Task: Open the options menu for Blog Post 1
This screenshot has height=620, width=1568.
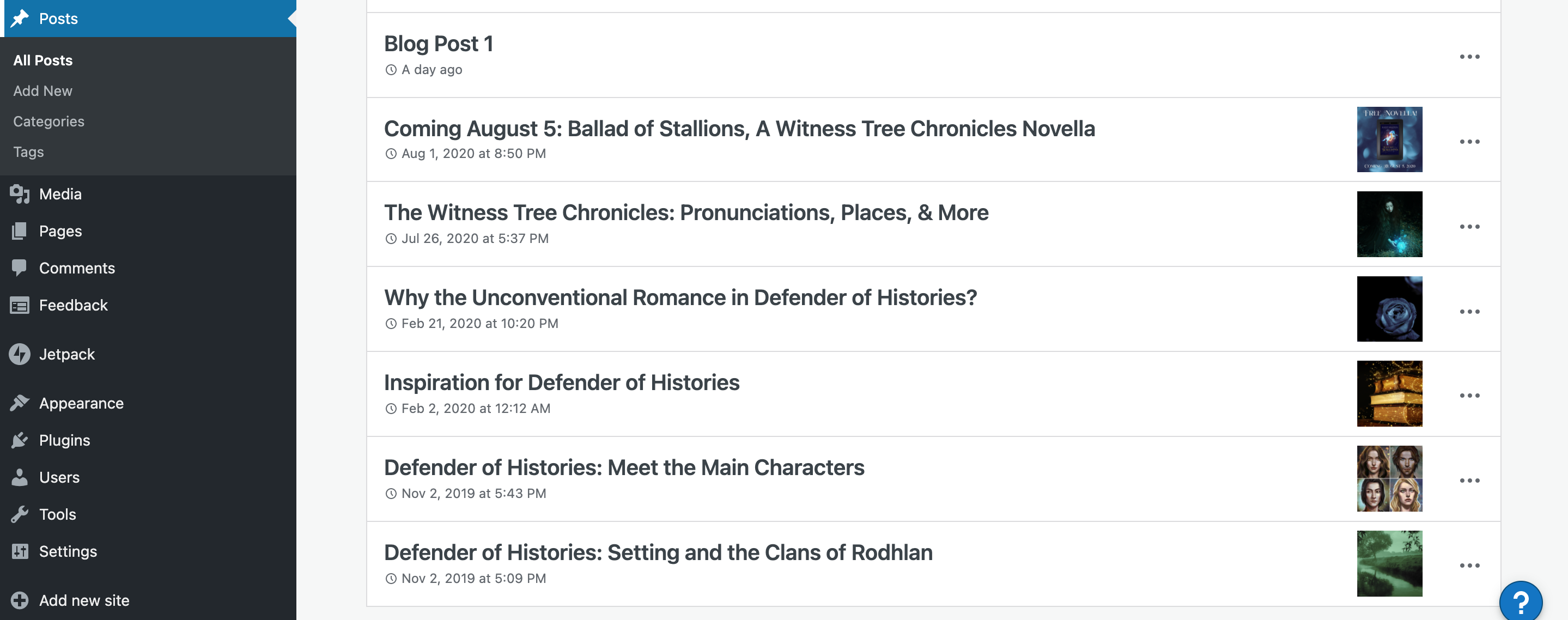Action: pyautogui.click(x=1469, y=57)
